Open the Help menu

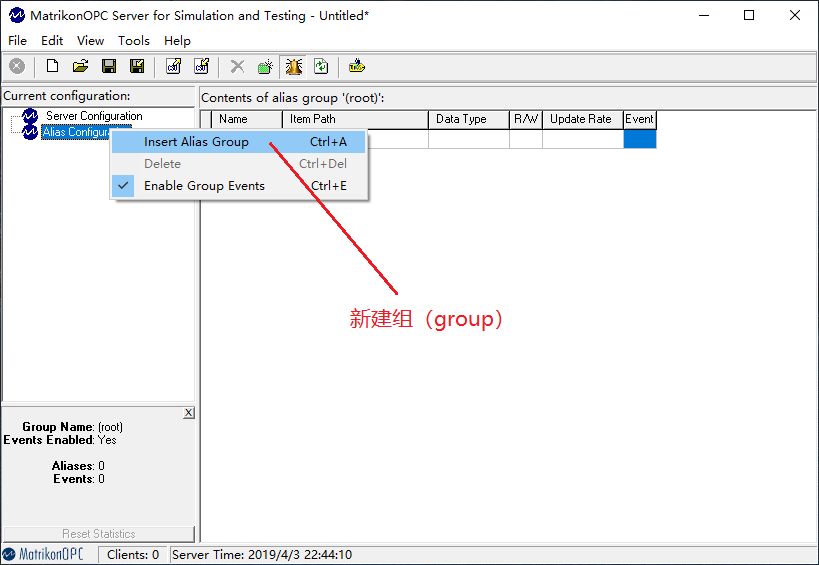coord(177,41)
